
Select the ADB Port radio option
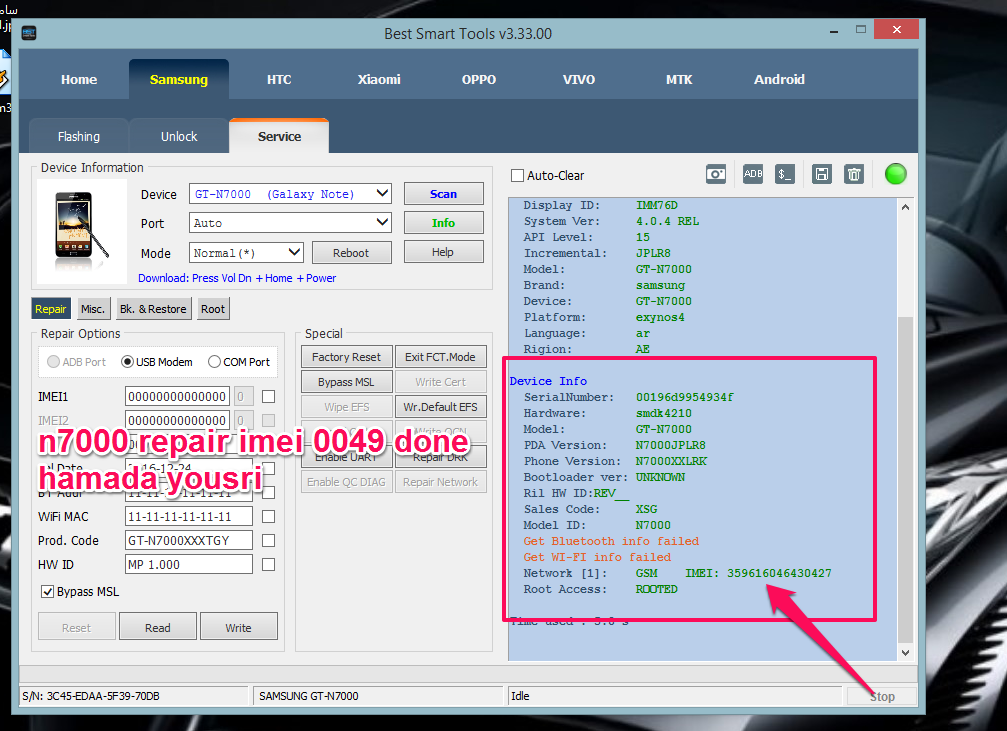click(x=53, y=362)
